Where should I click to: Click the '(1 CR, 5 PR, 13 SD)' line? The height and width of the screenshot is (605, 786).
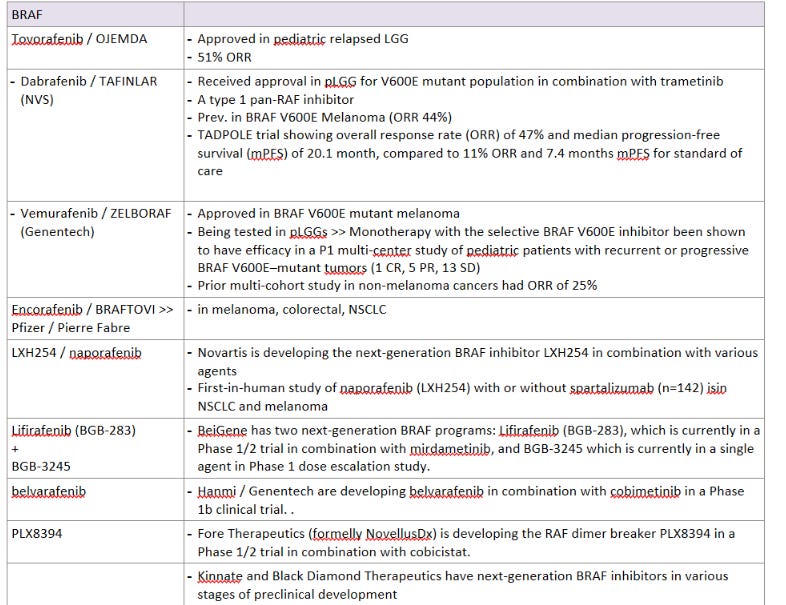(x=339, y=268)
